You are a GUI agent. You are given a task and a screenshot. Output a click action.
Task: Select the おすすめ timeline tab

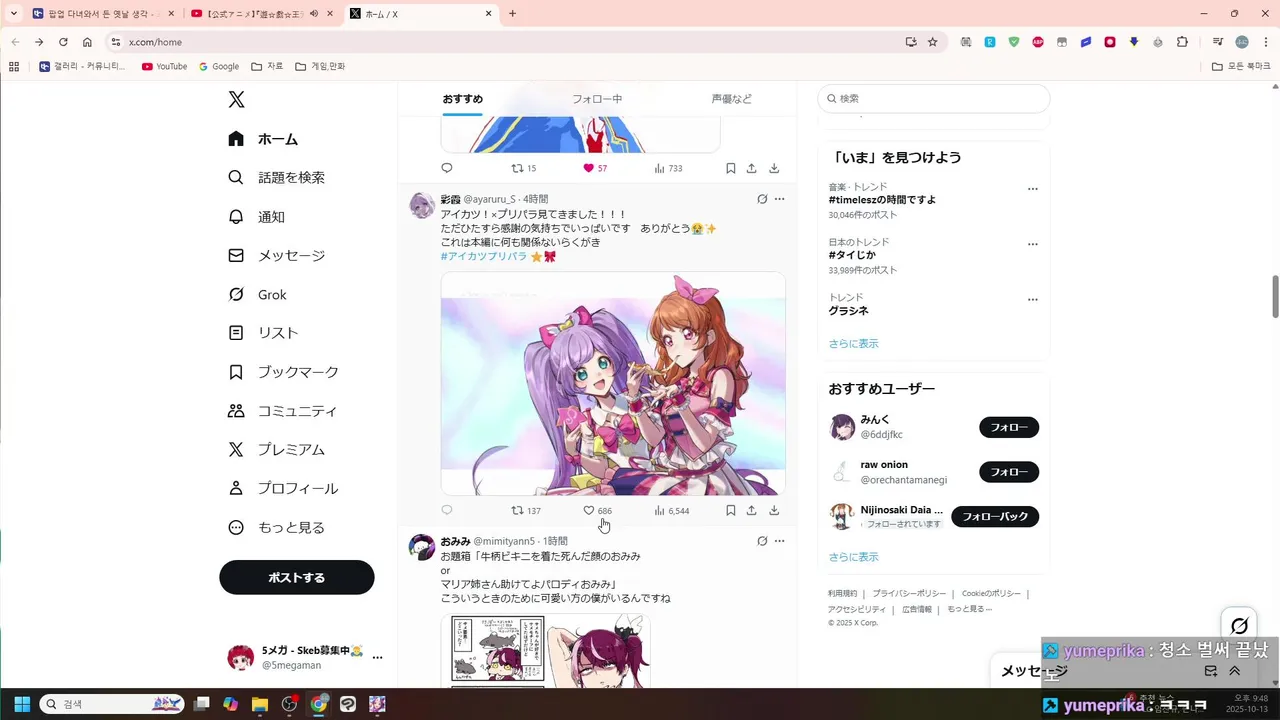[463, 99]
